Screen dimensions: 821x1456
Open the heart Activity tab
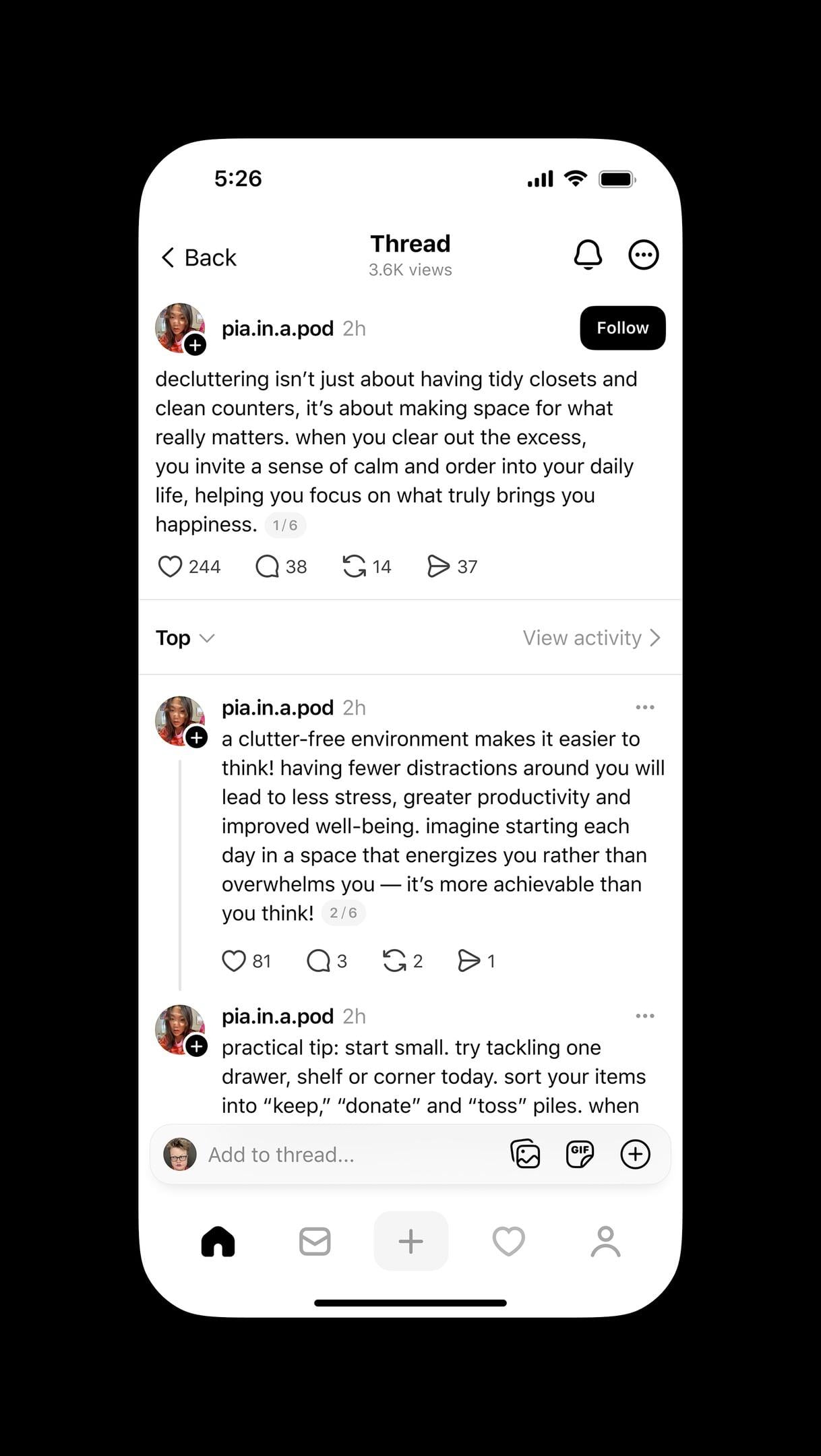508,1241
